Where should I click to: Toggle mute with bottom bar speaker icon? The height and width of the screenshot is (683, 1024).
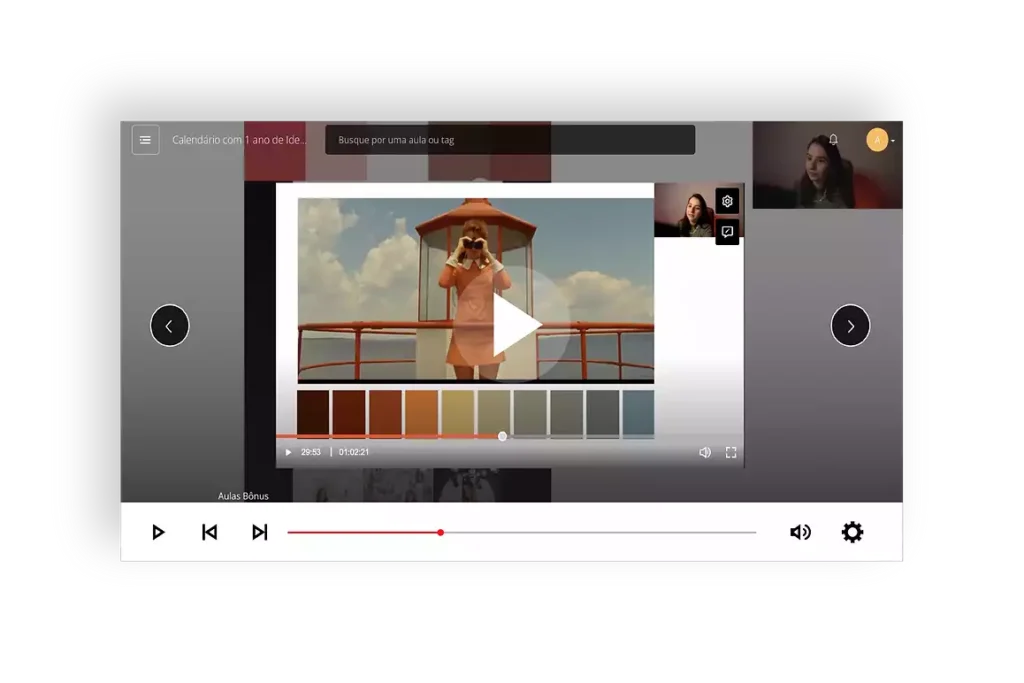tap(800, 532)
